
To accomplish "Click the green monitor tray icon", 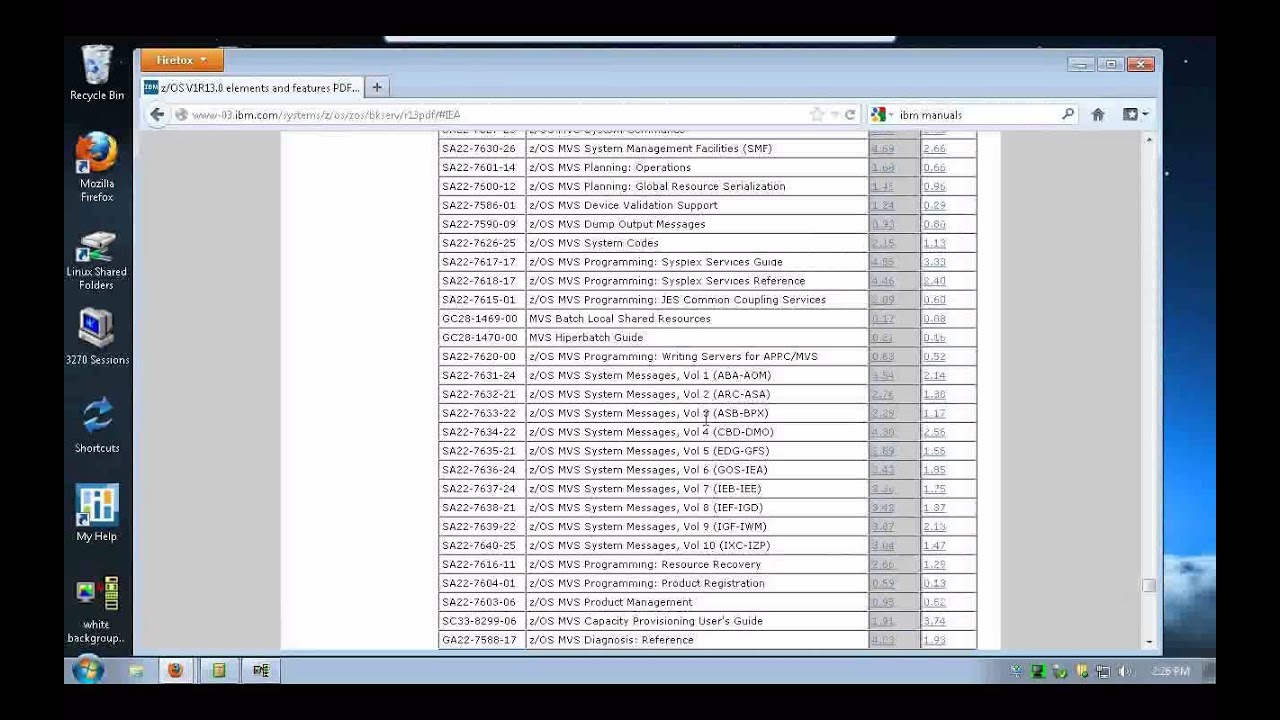I will click(1037, 672).
